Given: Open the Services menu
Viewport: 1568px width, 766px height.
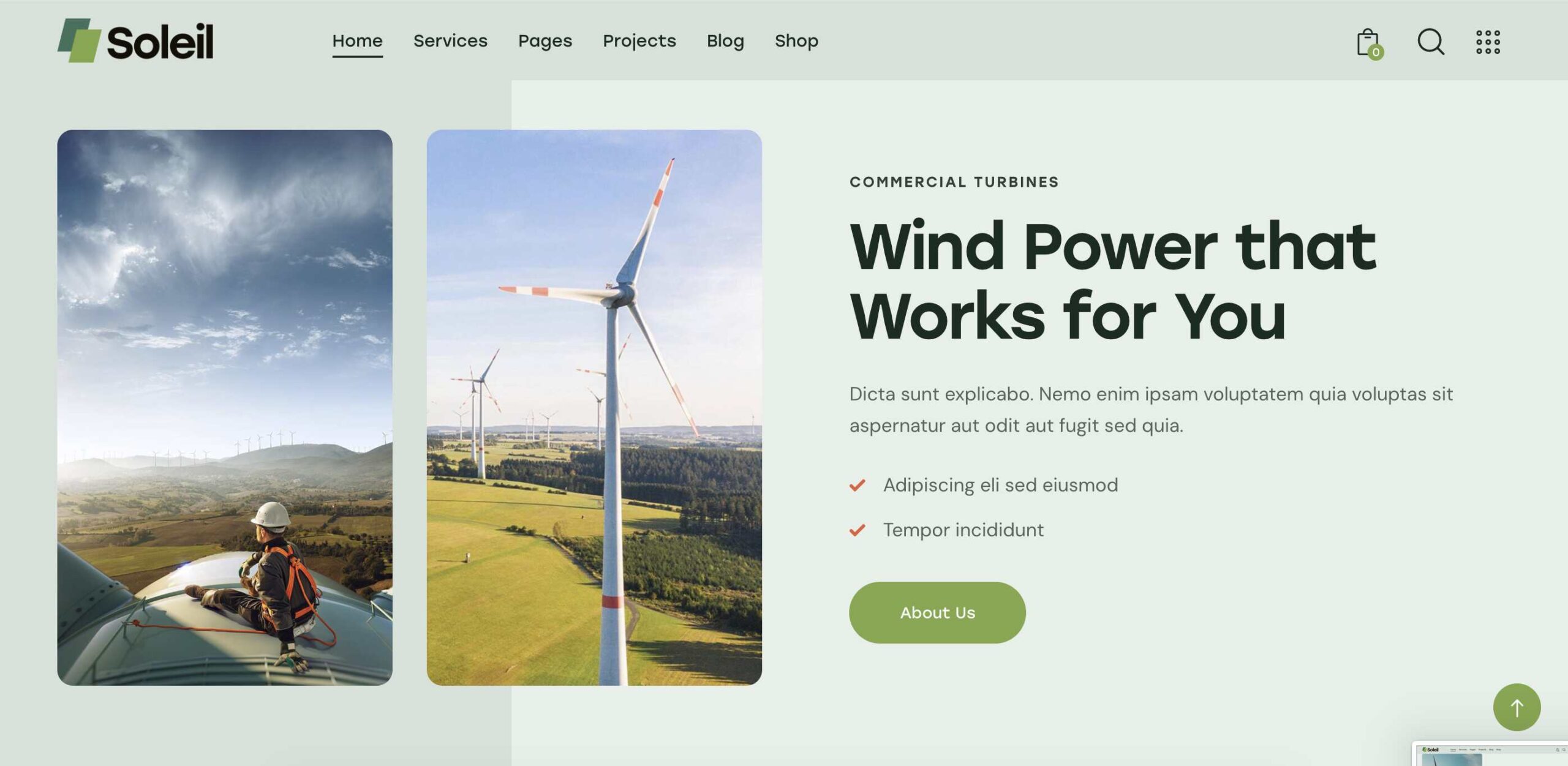Looking at the screenshot, I should click(450, 41).
